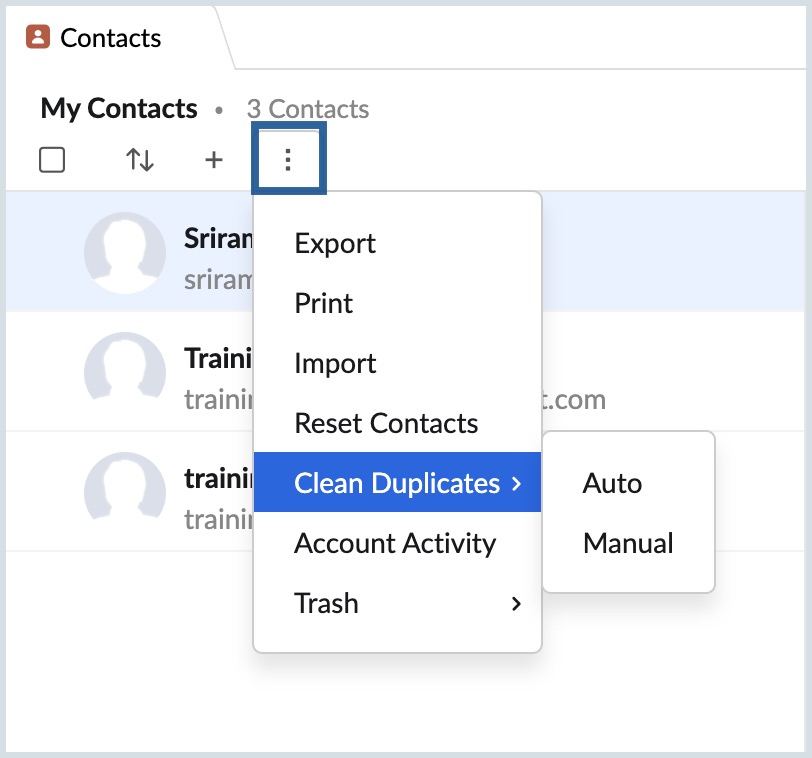Select Reset Contacts menu entry
Image resolution: width=812 pixels, height=758 pixels.
[x=386, y=423]
